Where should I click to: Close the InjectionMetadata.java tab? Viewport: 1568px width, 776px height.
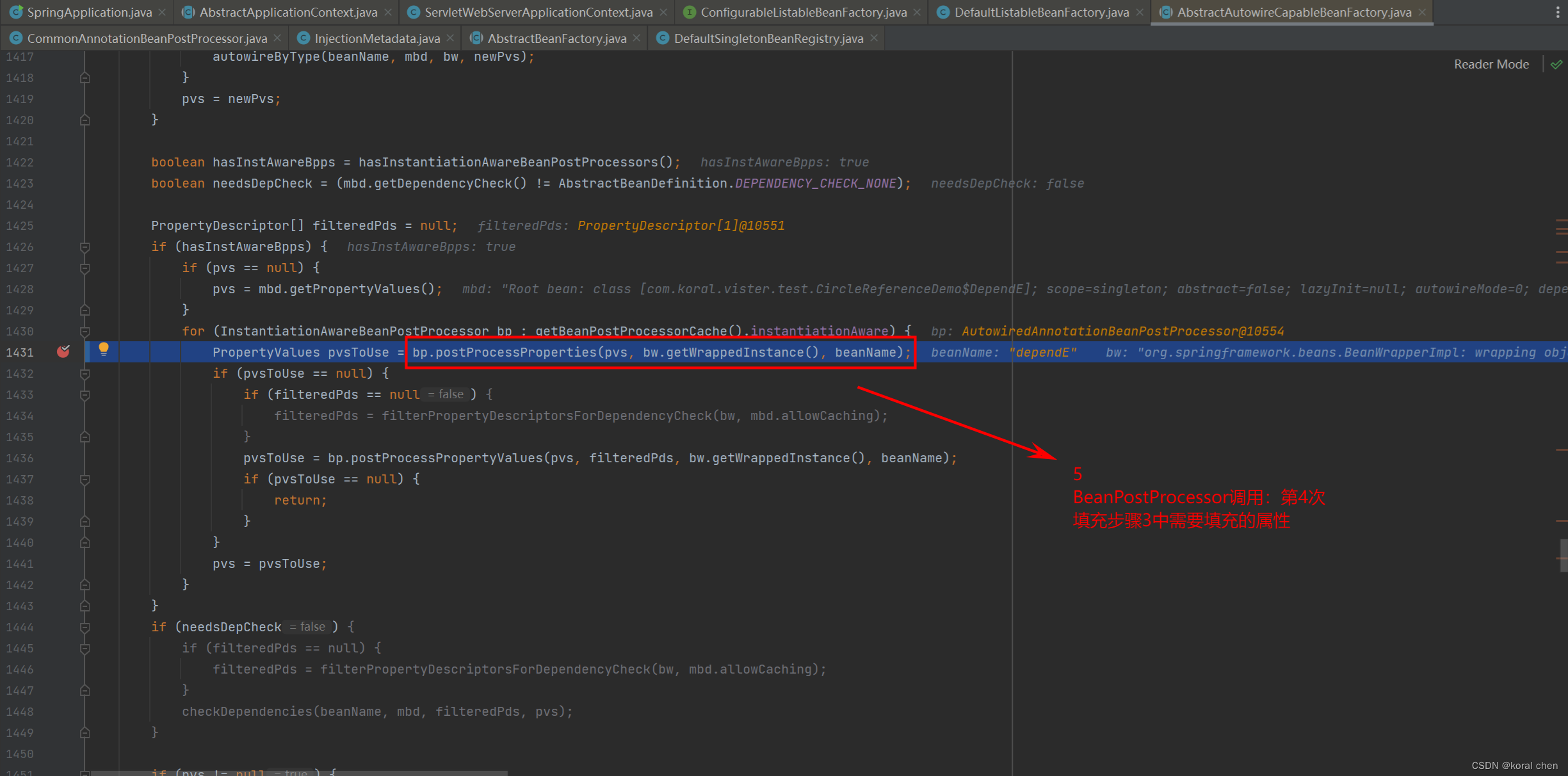(451, 38)
